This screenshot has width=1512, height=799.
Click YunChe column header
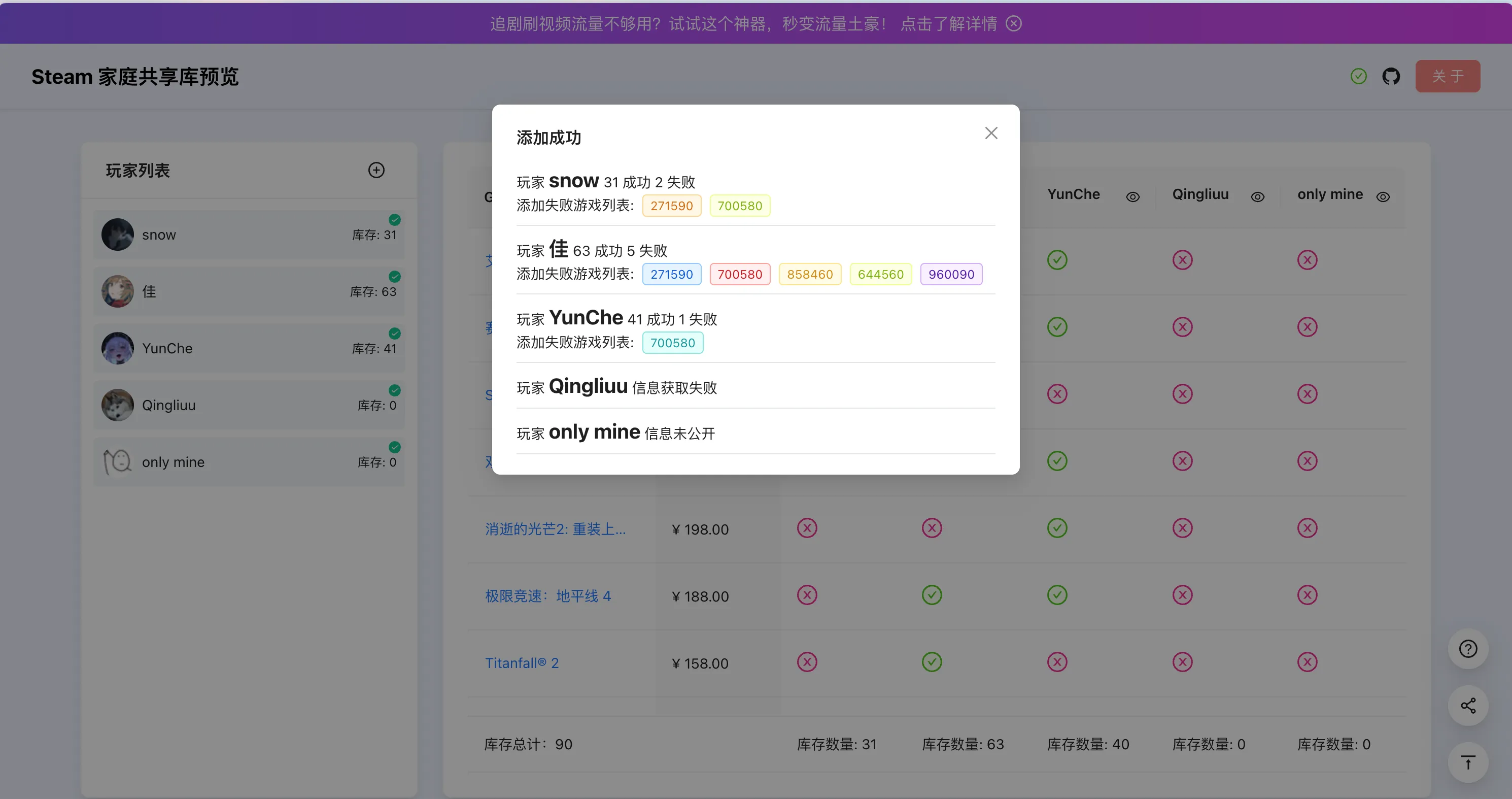(1073, 194)
